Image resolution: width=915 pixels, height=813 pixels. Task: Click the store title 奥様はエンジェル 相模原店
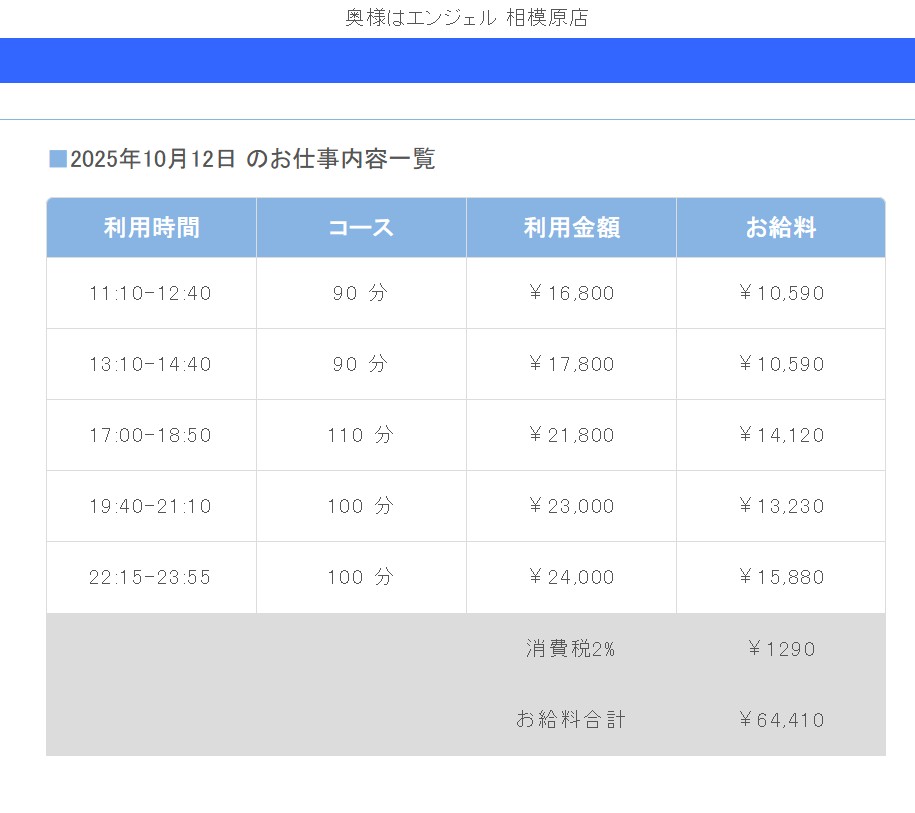pyautogui.click(x=466, y=18)
